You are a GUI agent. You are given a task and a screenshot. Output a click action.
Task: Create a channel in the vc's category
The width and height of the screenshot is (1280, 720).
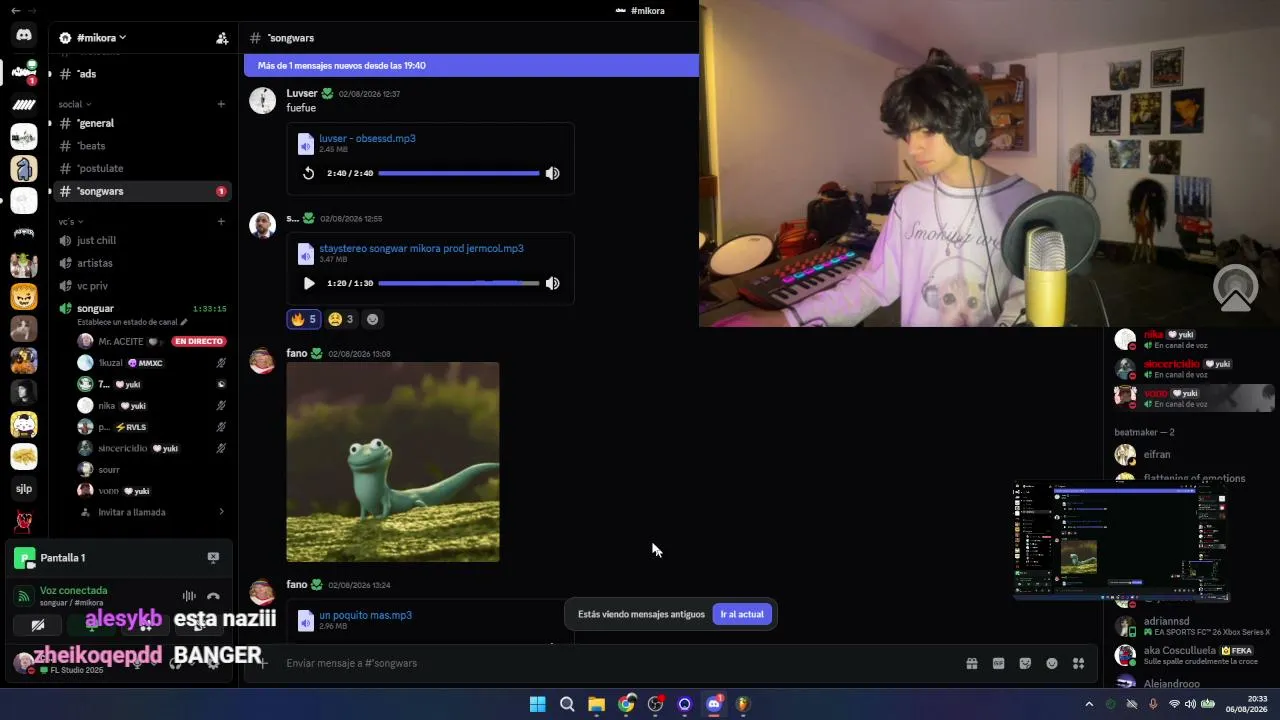point(221,221)
